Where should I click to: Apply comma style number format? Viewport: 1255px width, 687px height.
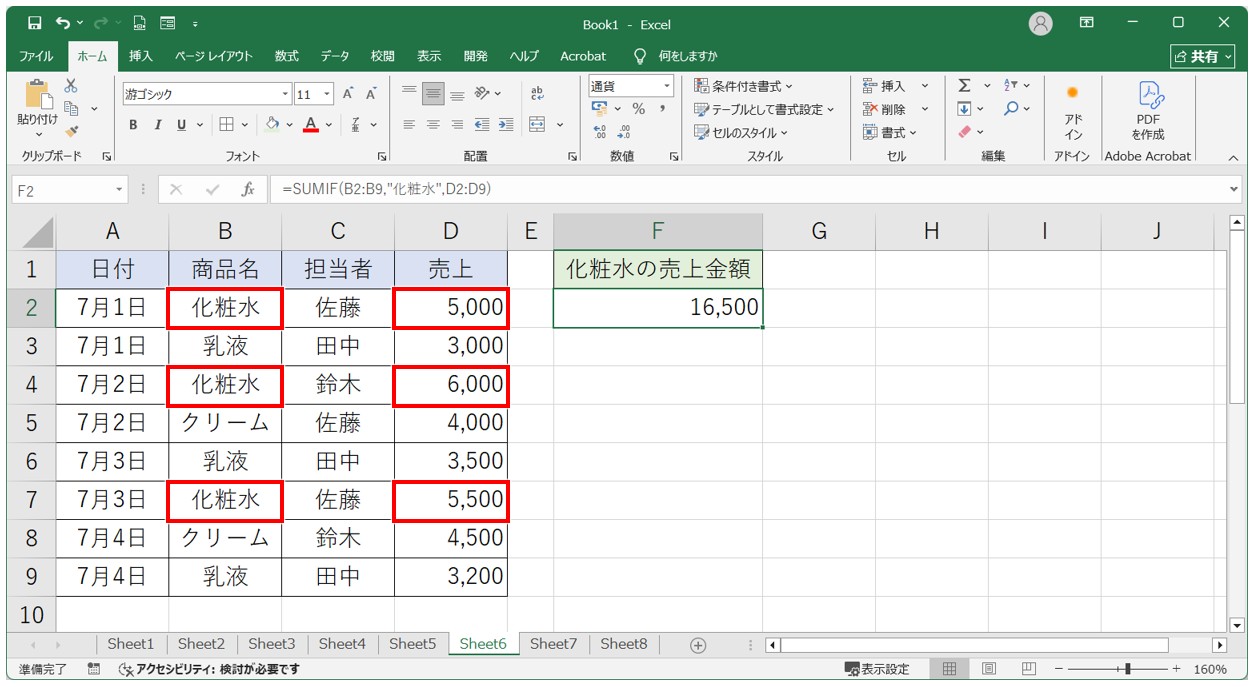(662, 108)
